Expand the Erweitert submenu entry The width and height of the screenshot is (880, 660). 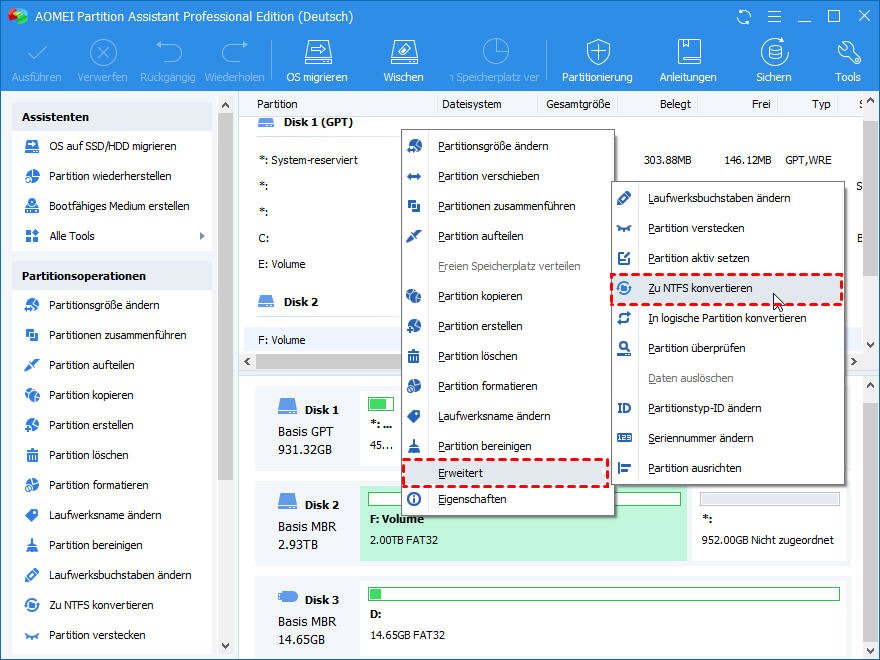pyautogui.click(x=506, y=473)
